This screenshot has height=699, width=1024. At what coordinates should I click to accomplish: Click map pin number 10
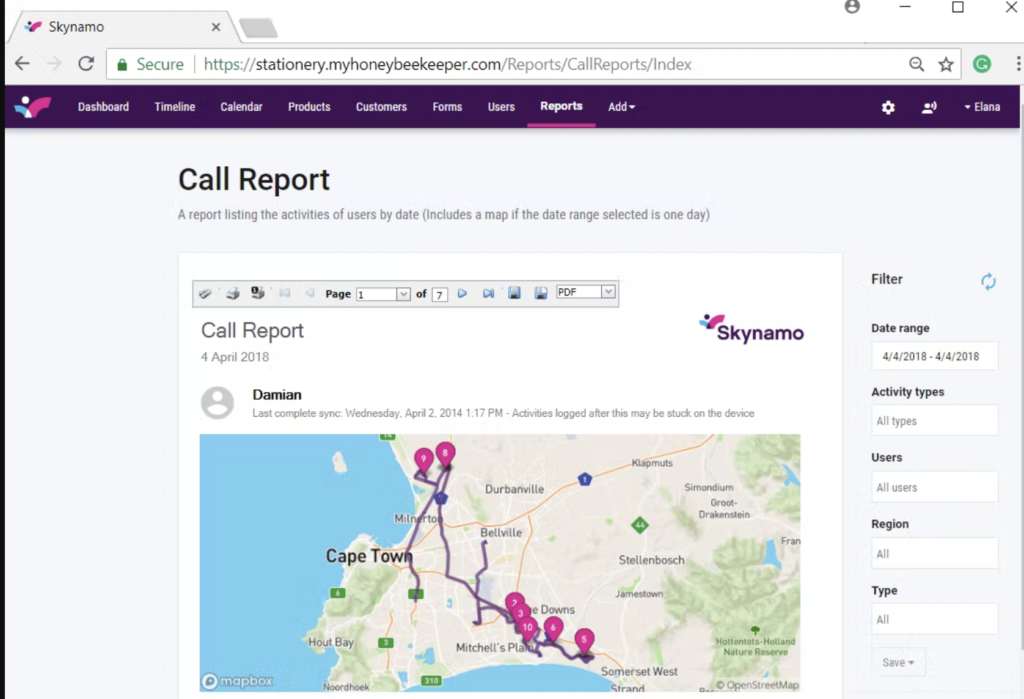528,628
